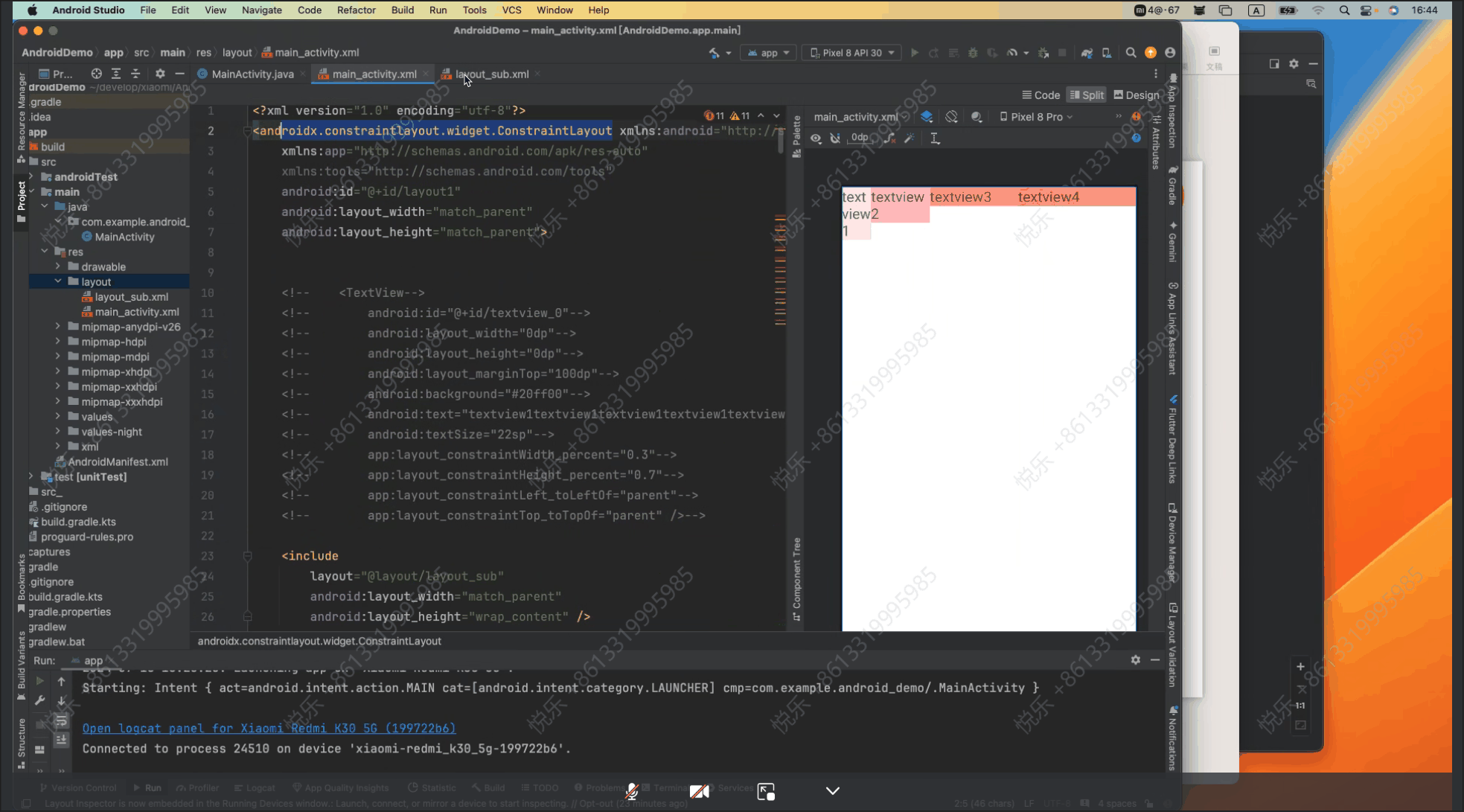Viewport: 1464px width, 812px height.
Task: Click Infer Constraints magic wand icon
Action: (x=910, y=138)
